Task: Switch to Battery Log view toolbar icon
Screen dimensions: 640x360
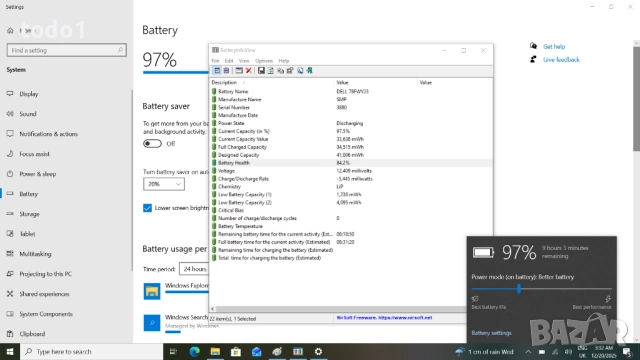Action: coord(227,71)
